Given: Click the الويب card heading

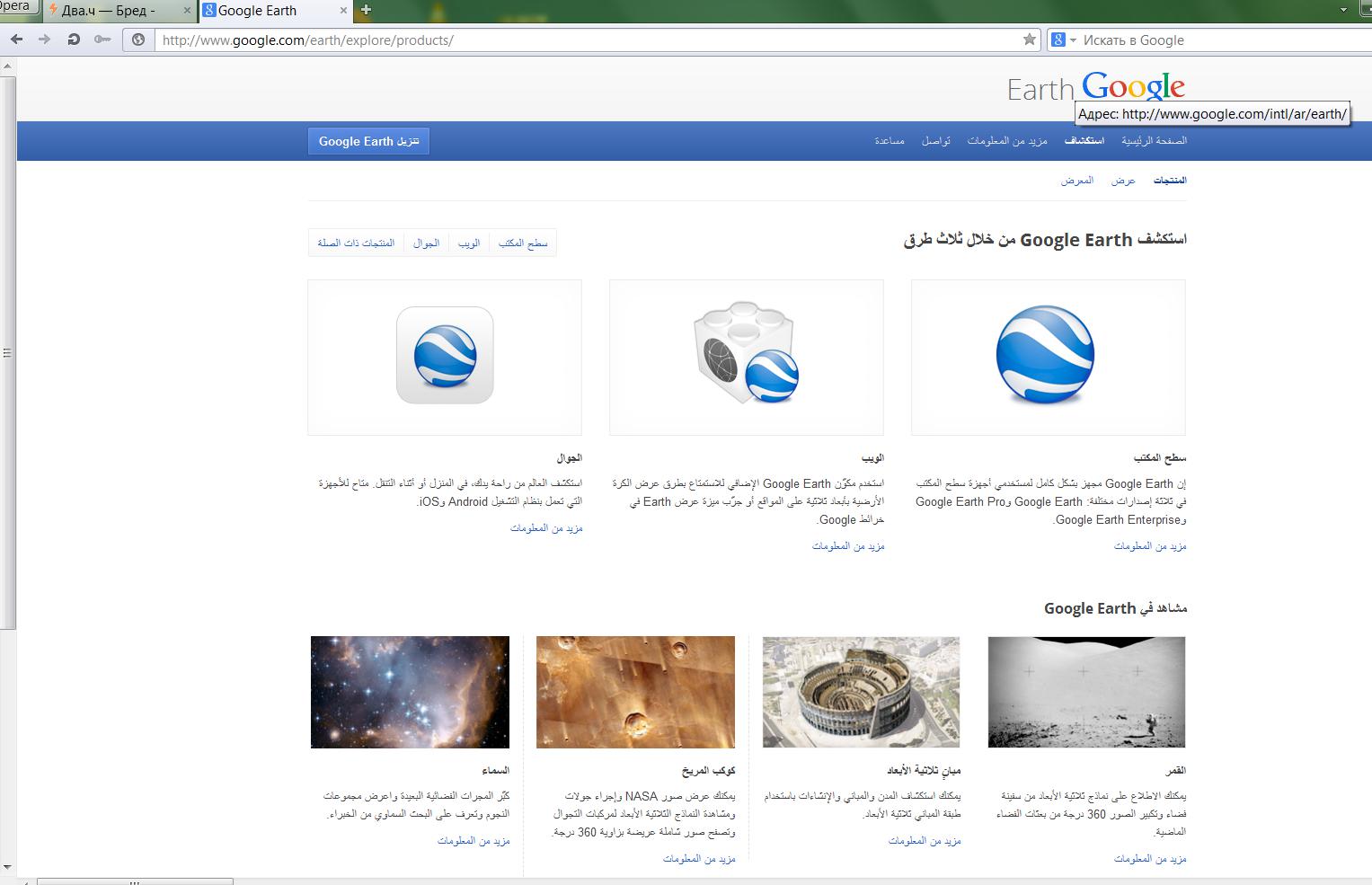Looking at the screenshot, I should click(x=873, y=458).
